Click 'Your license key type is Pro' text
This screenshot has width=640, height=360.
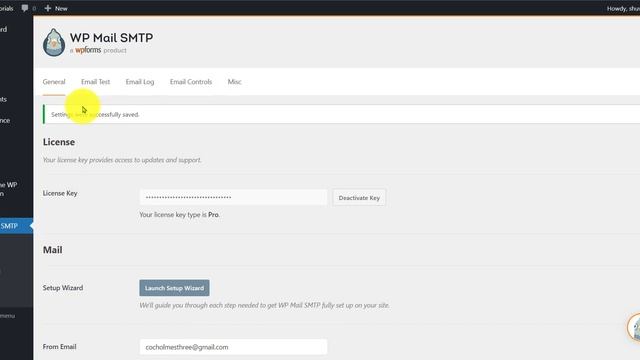pyautogui.click(x=180, y=215)
